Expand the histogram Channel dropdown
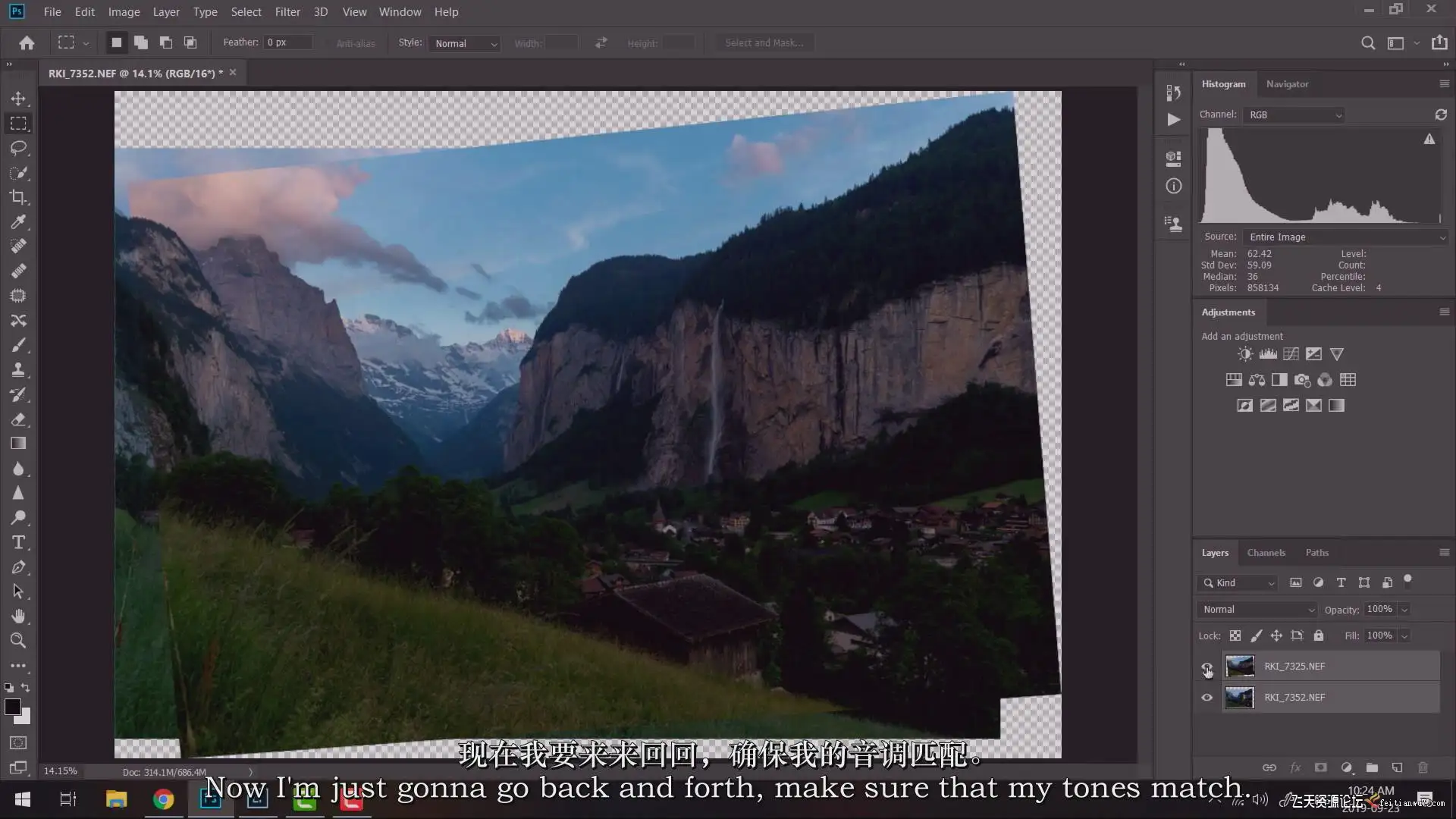This screenshot has width=1456, height=819. click(1294, 115)
